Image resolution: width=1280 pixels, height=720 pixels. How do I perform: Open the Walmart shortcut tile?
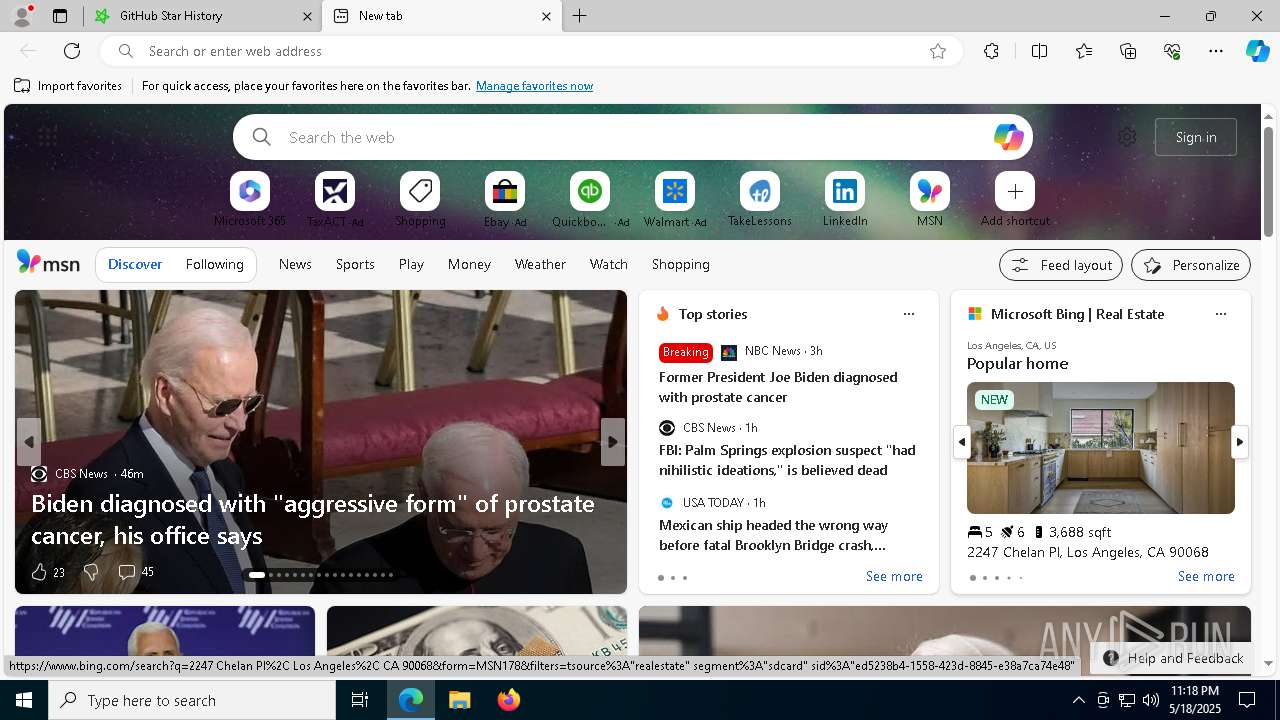click(675, 191)
